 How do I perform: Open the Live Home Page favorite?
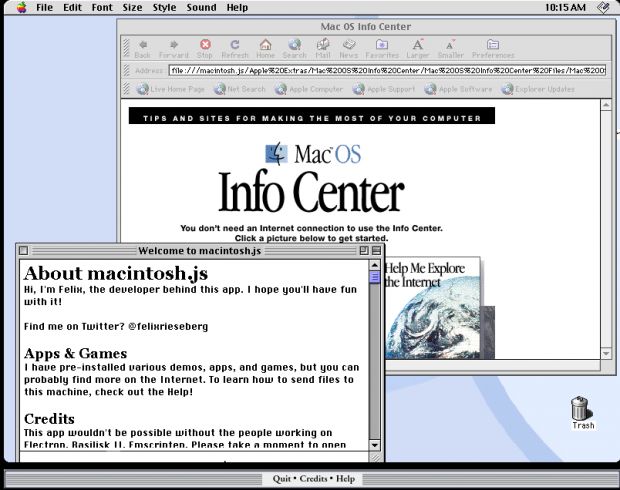(x=170, y=89)
